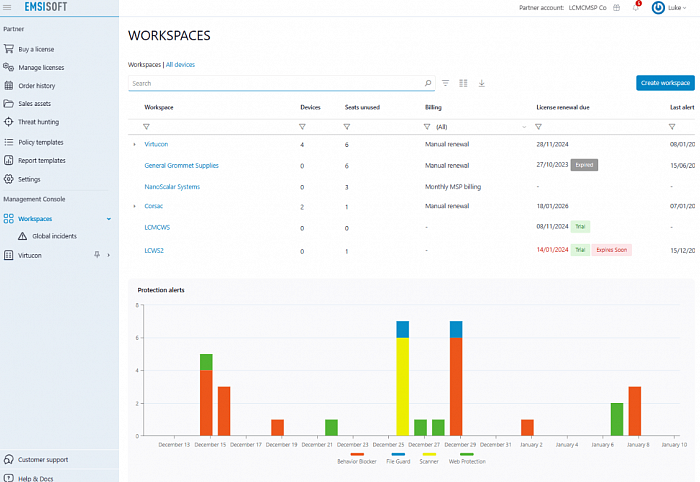Viewport: 700px width, 482px height.
Task: Open the notifications bell
Action: (636, 8)
